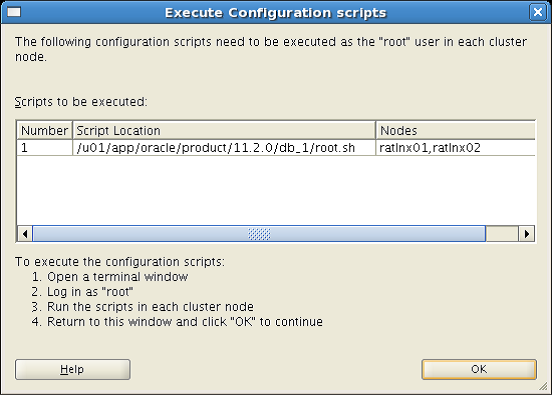Open Help for configuration scripts
The height and width of the screenshot is (395, 552).
click(73, 369)
